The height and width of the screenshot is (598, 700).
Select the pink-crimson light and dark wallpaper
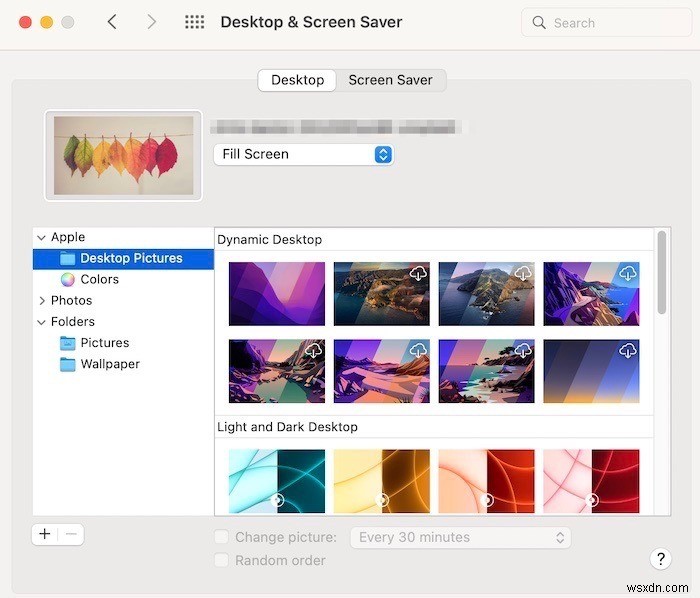coord(592,481)
